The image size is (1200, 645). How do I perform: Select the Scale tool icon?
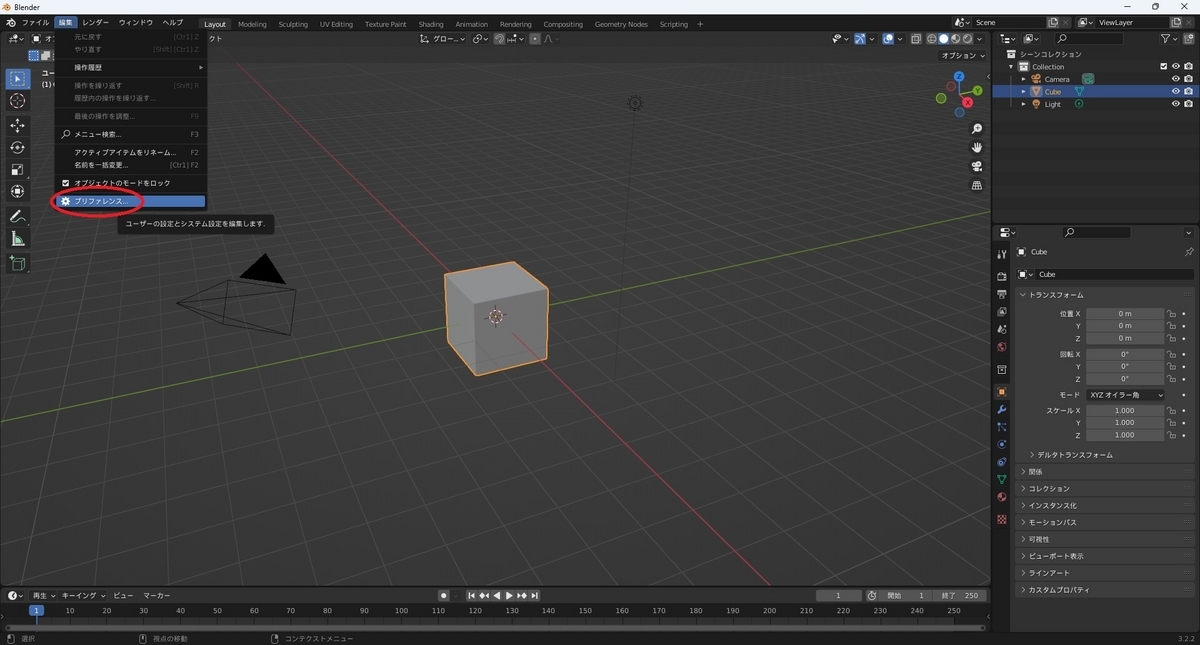18,169
